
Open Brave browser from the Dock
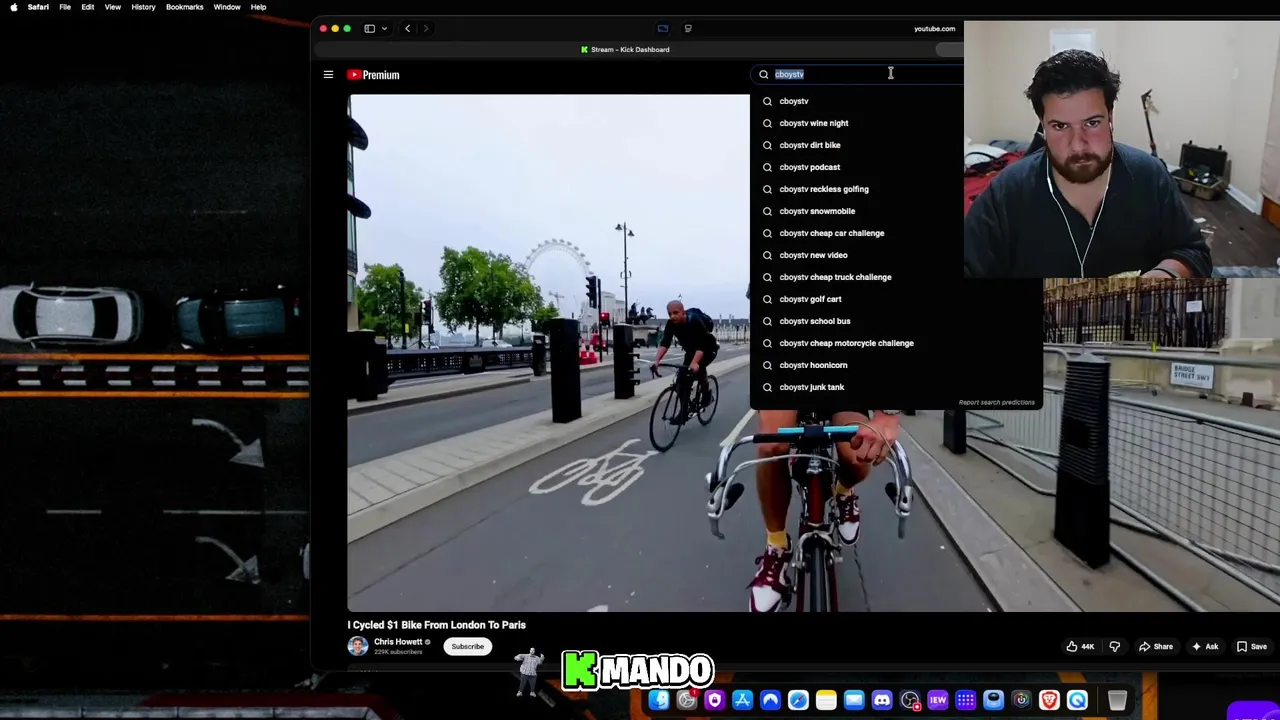click(1049, 701)
